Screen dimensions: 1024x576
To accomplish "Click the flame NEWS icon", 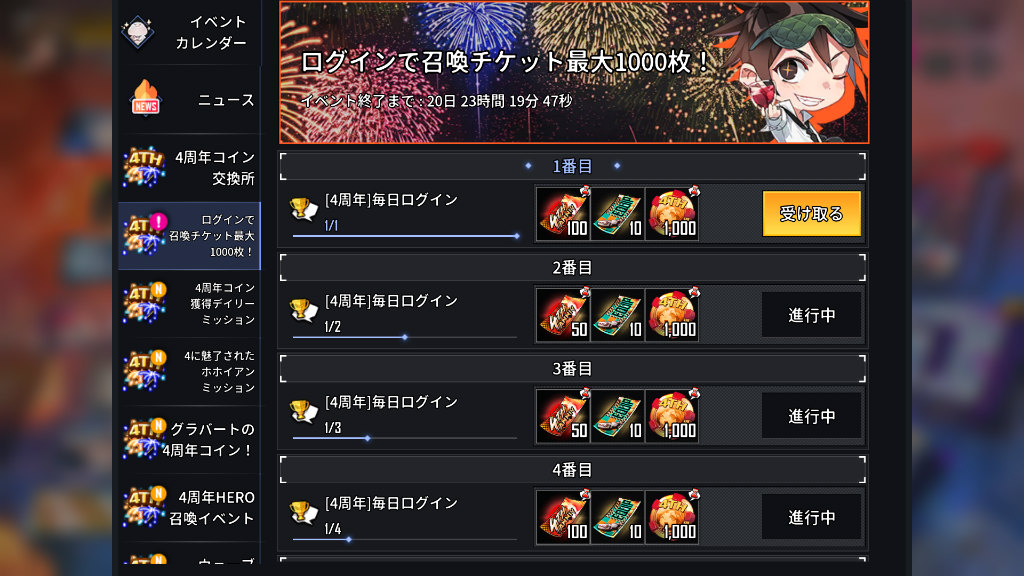I will pos(146,98).
